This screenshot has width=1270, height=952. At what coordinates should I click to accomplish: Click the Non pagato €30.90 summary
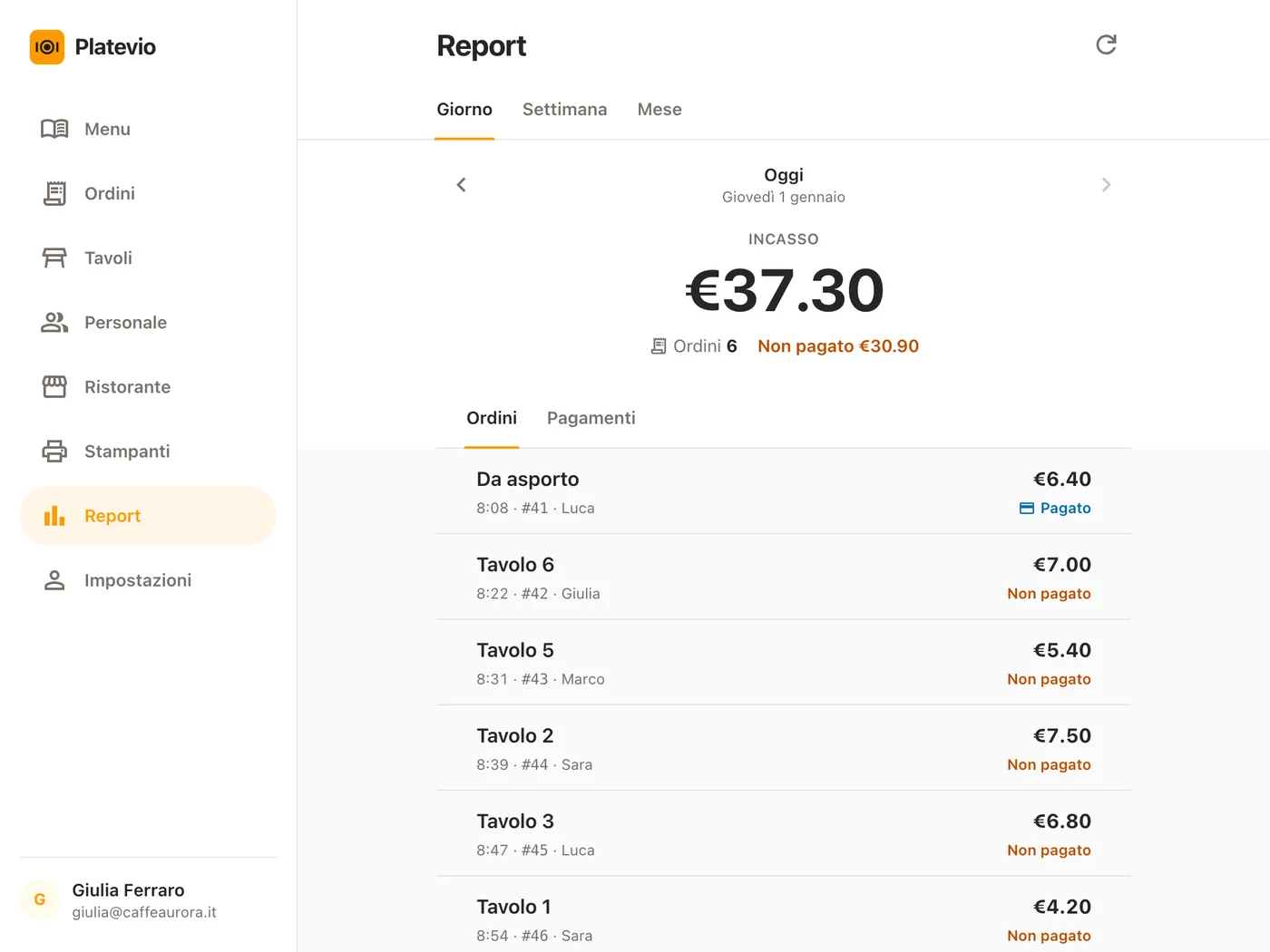pos(838,346)
